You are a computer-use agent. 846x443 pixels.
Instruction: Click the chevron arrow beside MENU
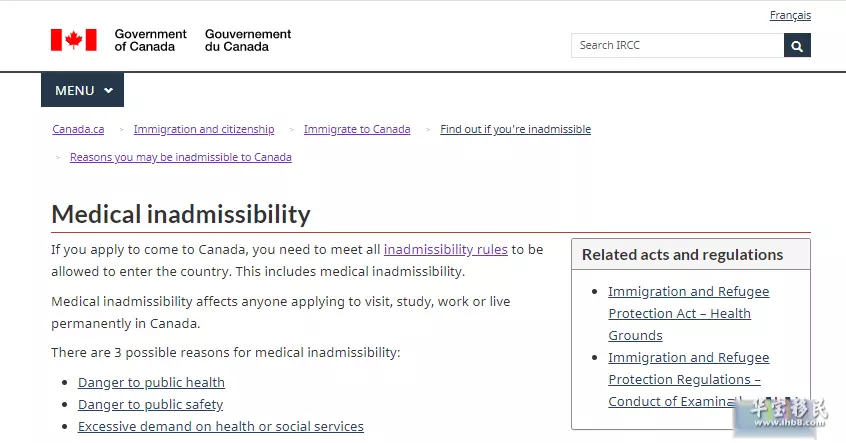tap(108, 91)
